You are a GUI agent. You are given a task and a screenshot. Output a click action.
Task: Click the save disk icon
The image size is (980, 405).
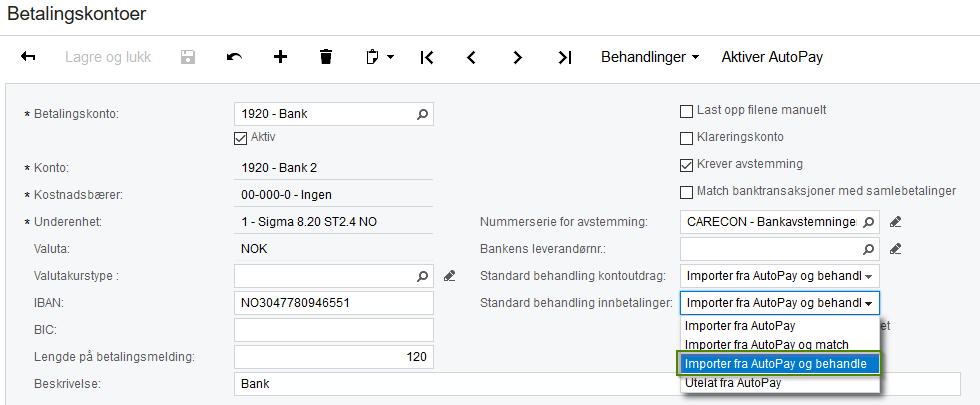pos(188,57)
